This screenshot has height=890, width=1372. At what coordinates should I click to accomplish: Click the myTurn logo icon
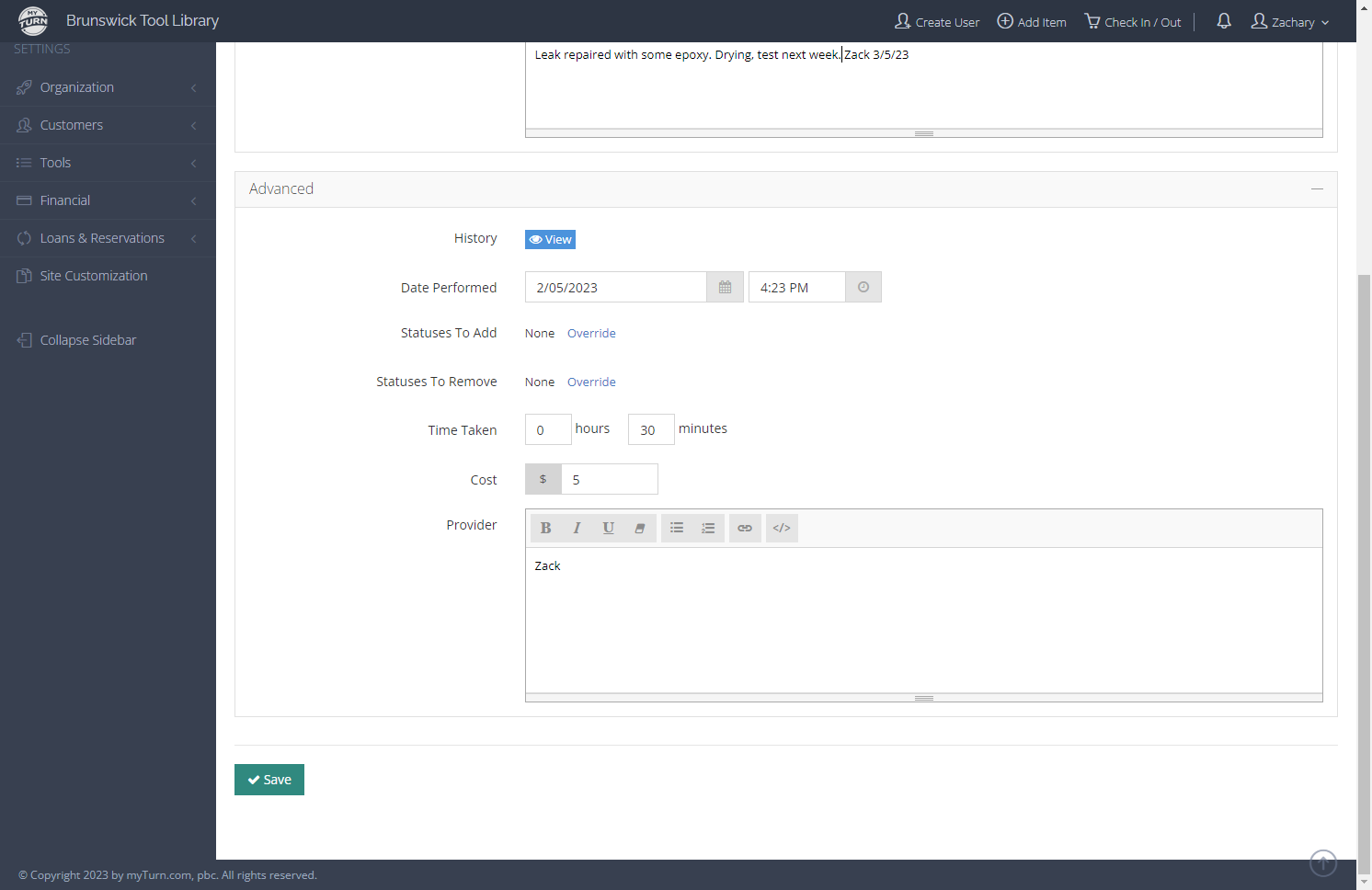[33, 20]
